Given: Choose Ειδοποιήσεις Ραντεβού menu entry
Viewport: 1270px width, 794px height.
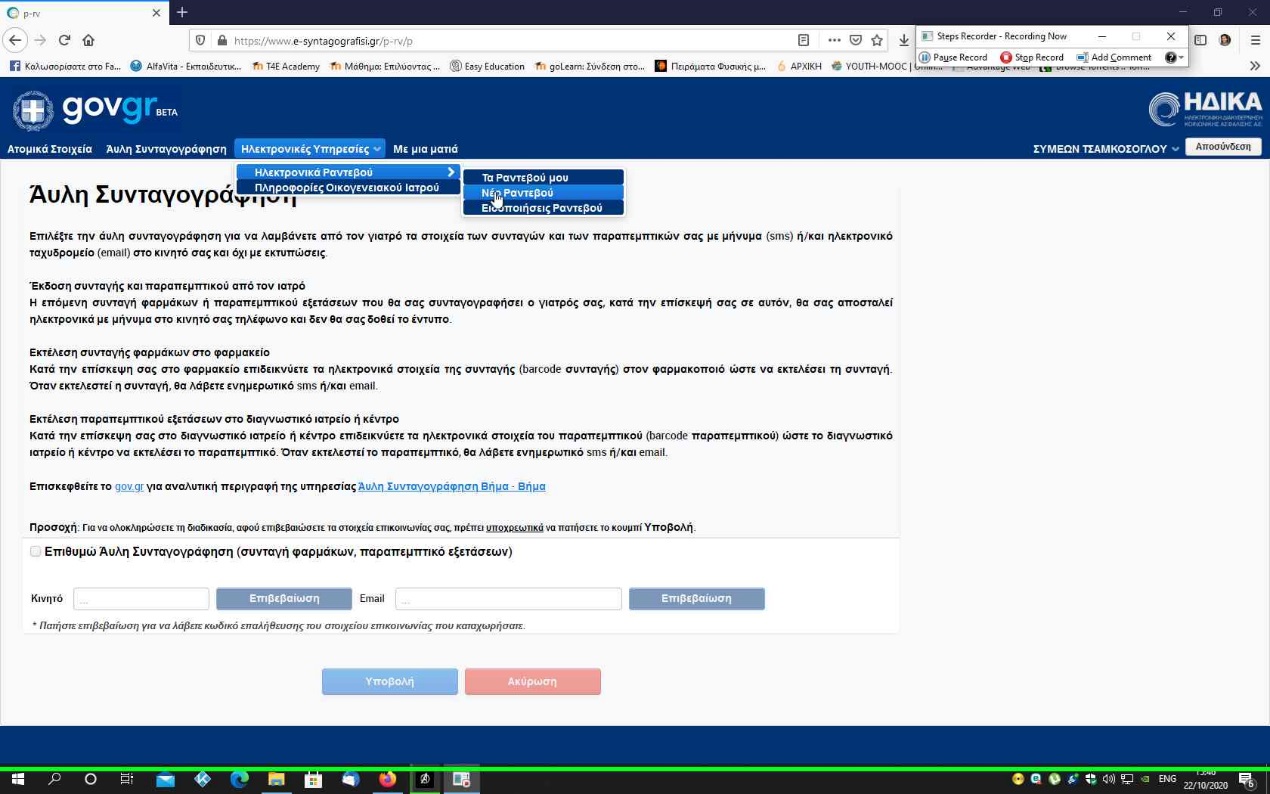Looking at the screenshot, I should click(x=541, y=208).
